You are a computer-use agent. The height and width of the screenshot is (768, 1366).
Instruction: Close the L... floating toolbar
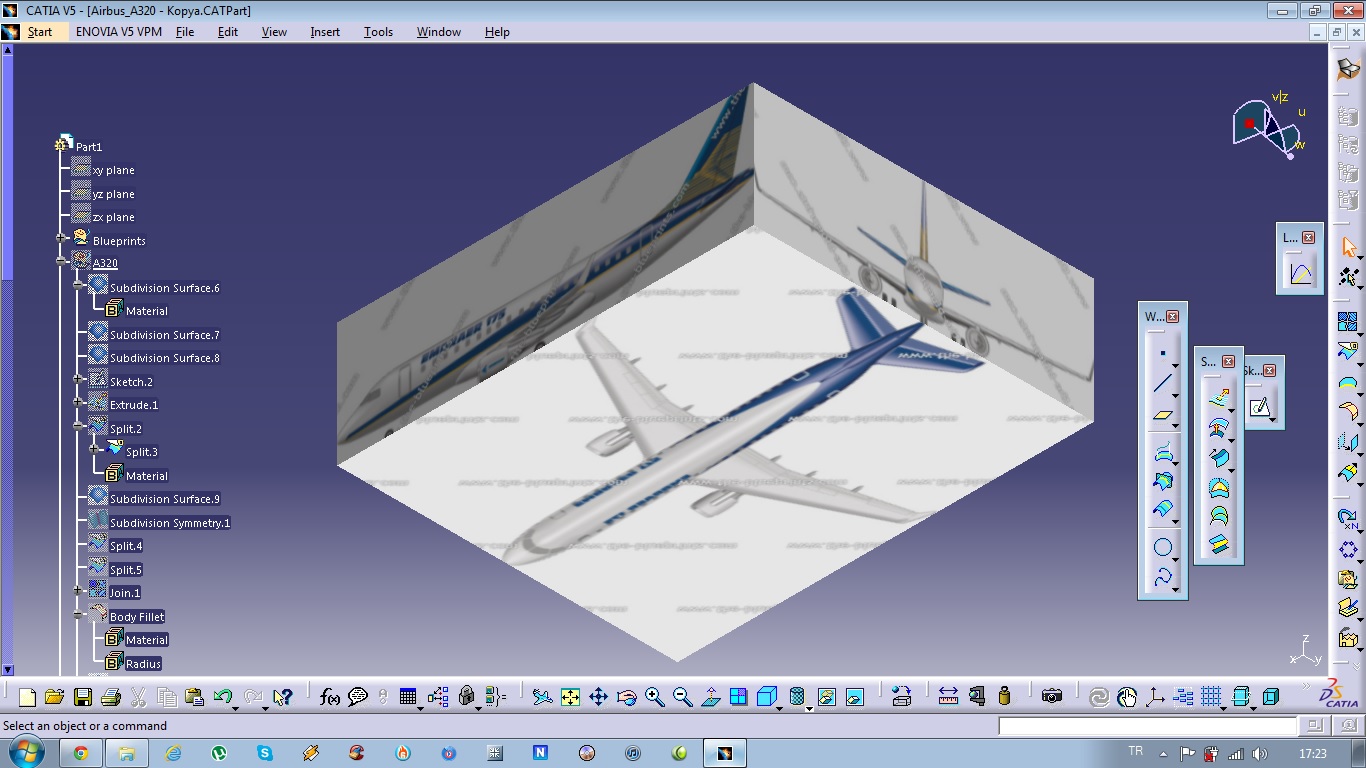coord(1309,237)
